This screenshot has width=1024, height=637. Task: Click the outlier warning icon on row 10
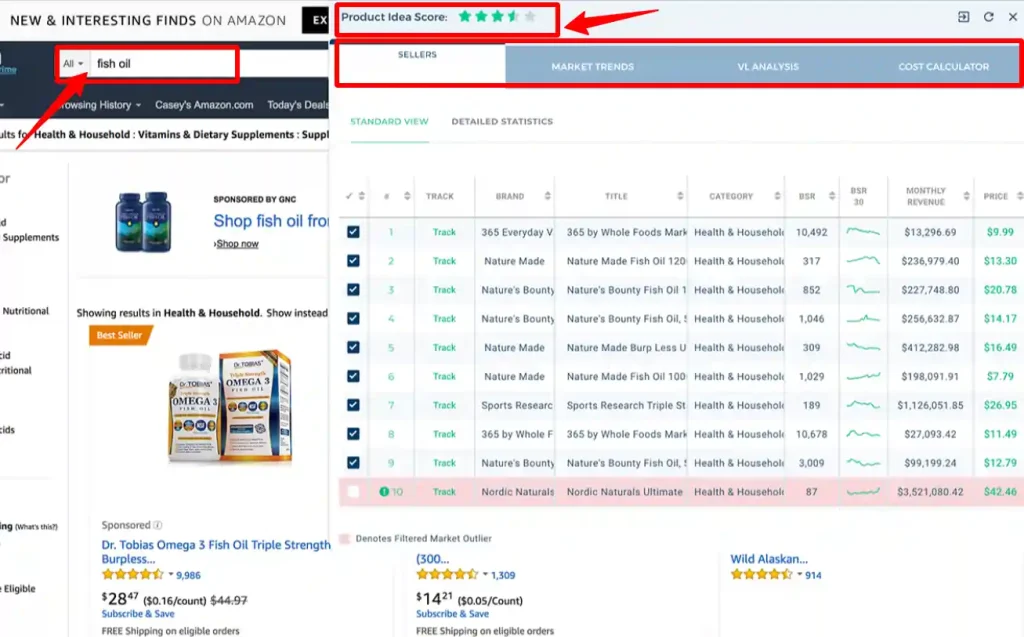point(384,492)
